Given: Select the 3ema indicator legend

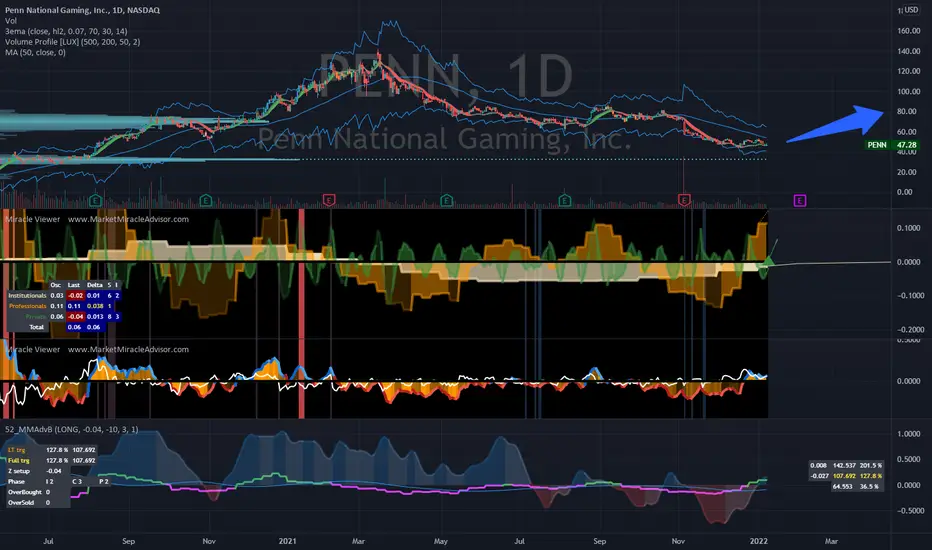Looking at the screenshot, I should click(66, 32).
